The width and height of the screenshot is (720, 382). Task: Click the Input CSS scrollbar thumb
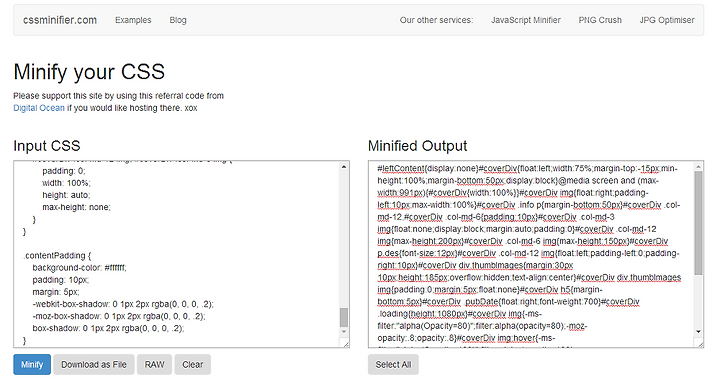point(344,317)
